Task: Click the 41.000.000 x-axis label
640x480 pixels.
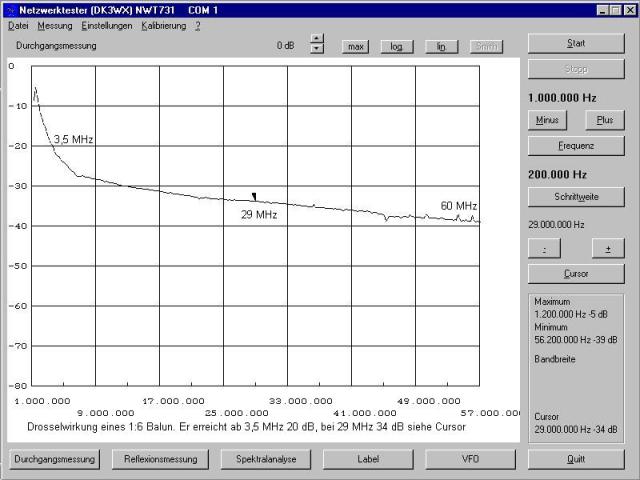Action: click(x=365, y=413)
